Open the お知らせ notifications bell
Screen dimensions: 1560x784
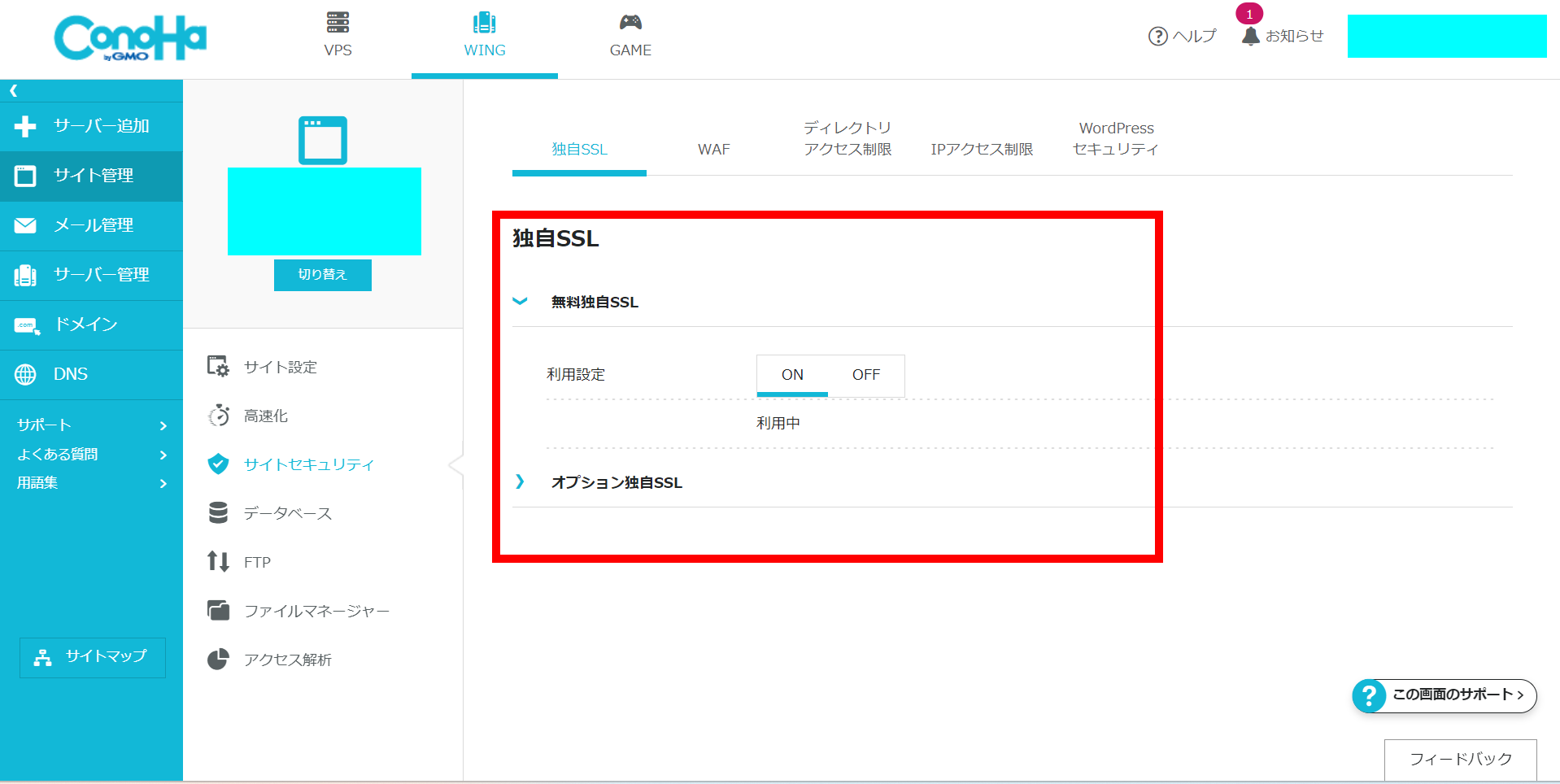(1283, 36)
